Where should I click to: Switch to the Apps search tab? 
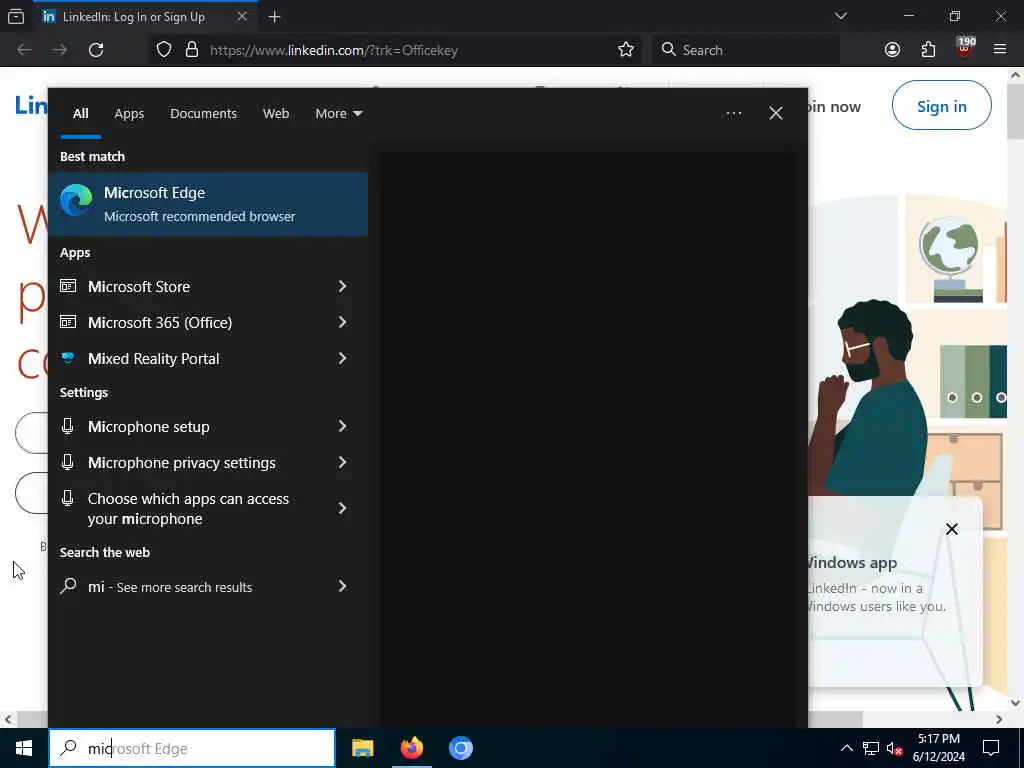point(129,113)
